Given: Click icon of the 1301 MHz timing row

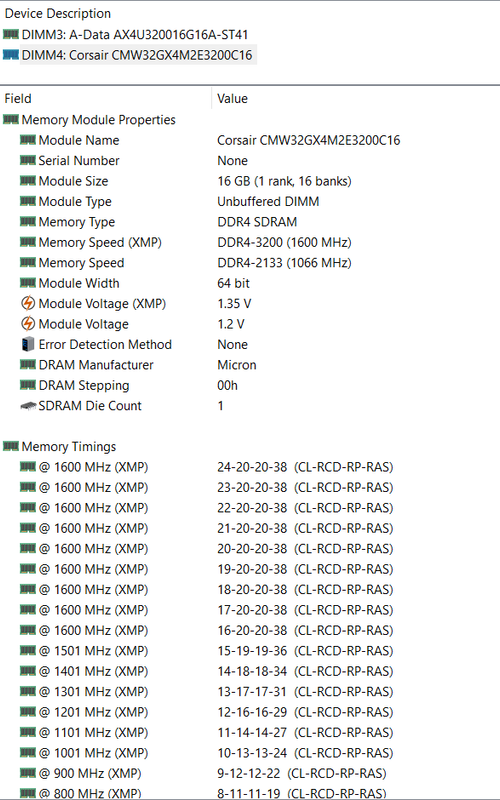Looking at the screenshot, I should click(x=28, y=691).
